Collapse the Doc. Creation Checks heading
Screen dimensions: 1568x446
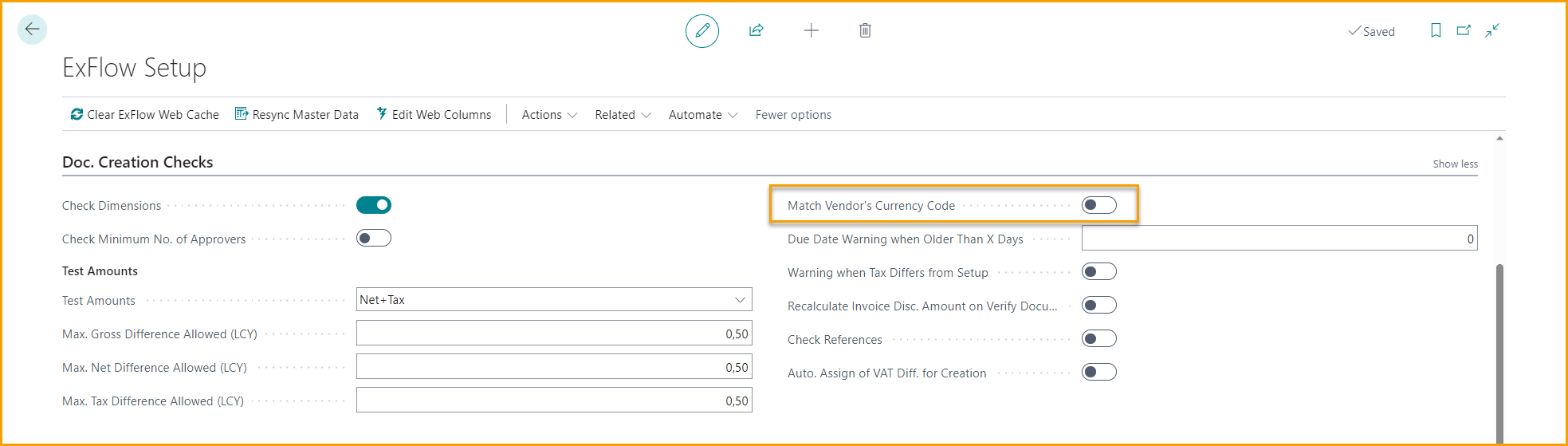tap(138, 162)
